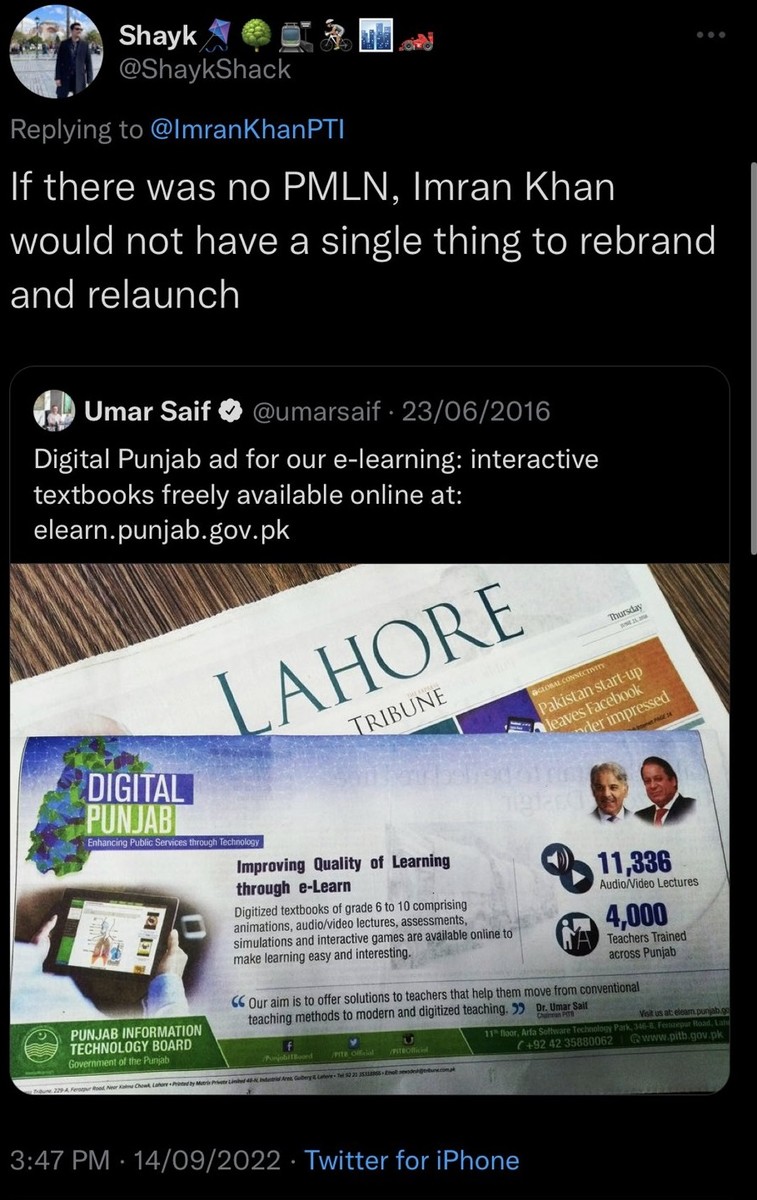Image resolution: width=757 pixels, height=1200 pixels.
Task: Open the Twitter for iPhone source link
Action: (412, 1160)
